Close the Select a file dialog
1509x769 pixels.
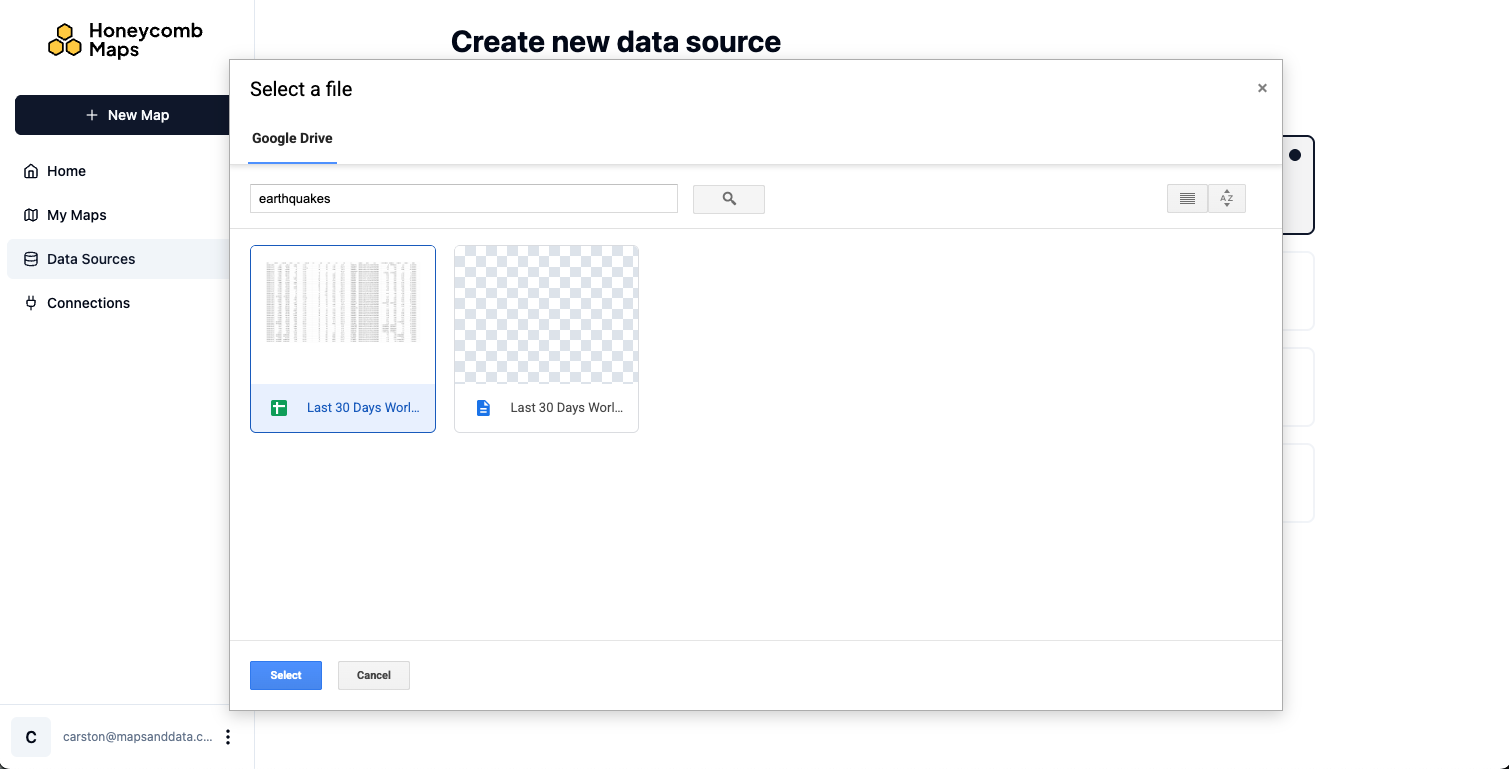[1262, 88]
